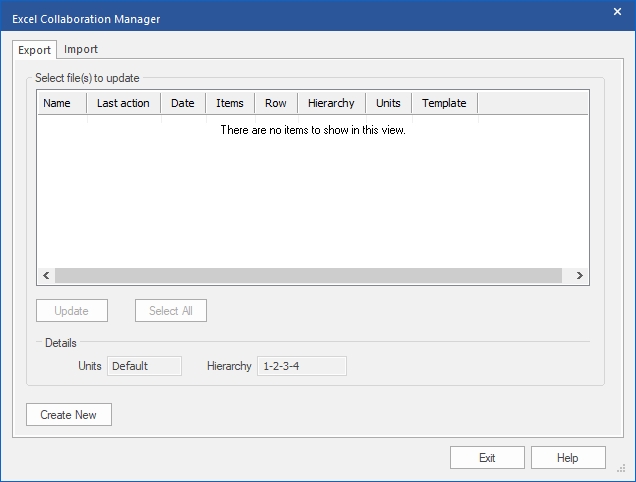Click the Create New button
This screenshot has width=636, height=482.
click(x=69, y=415)
